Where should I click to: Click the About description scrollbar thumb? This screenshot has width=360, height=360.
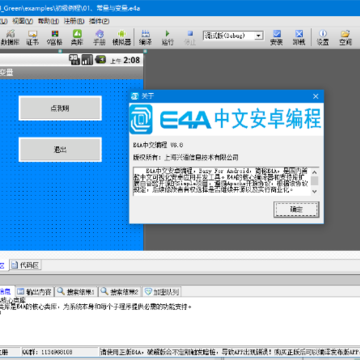pos(314,181)
